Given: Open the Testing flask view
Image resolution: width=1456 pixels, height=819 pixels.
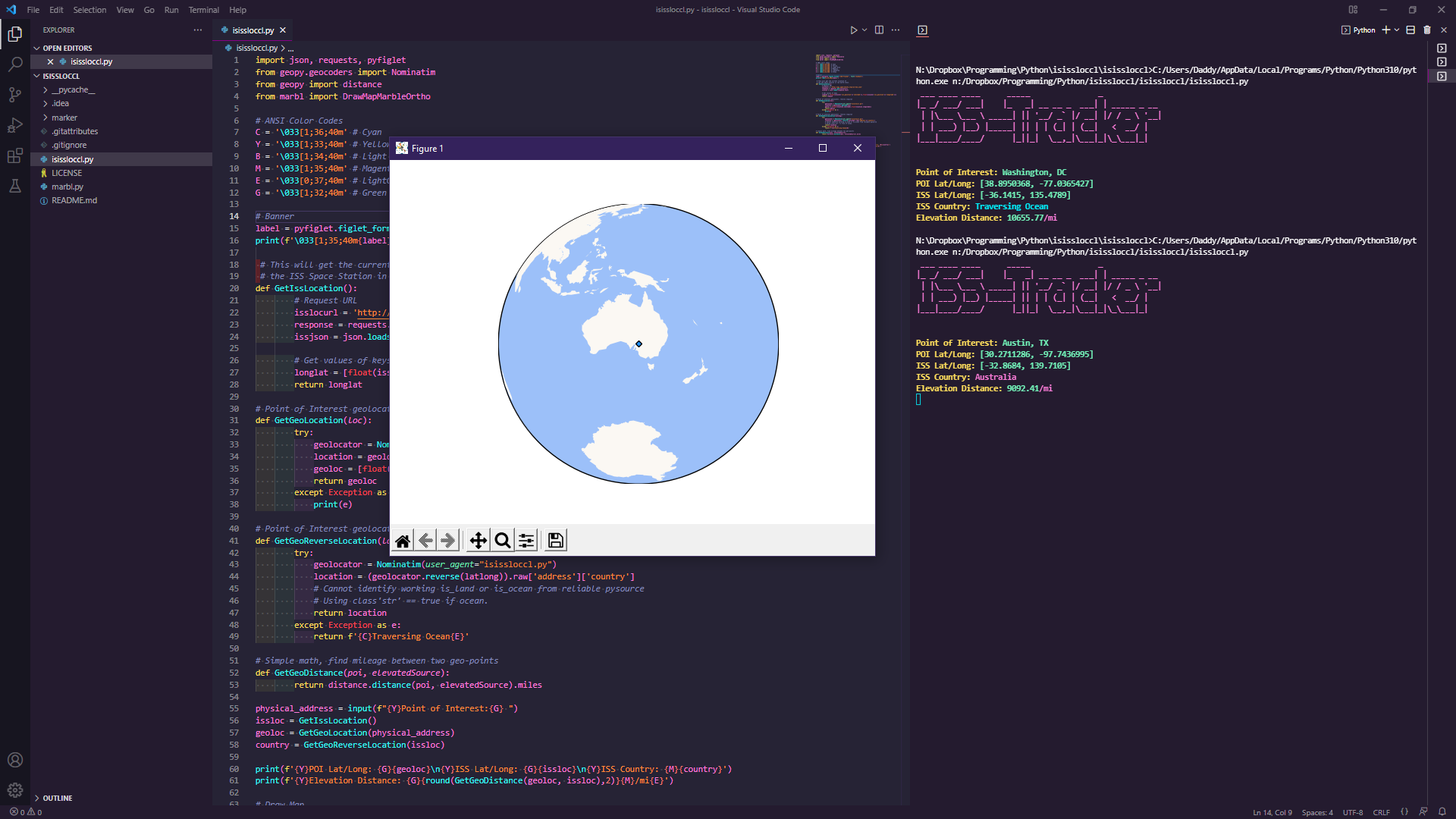Looking at the screenshot, I should point(15,186).
